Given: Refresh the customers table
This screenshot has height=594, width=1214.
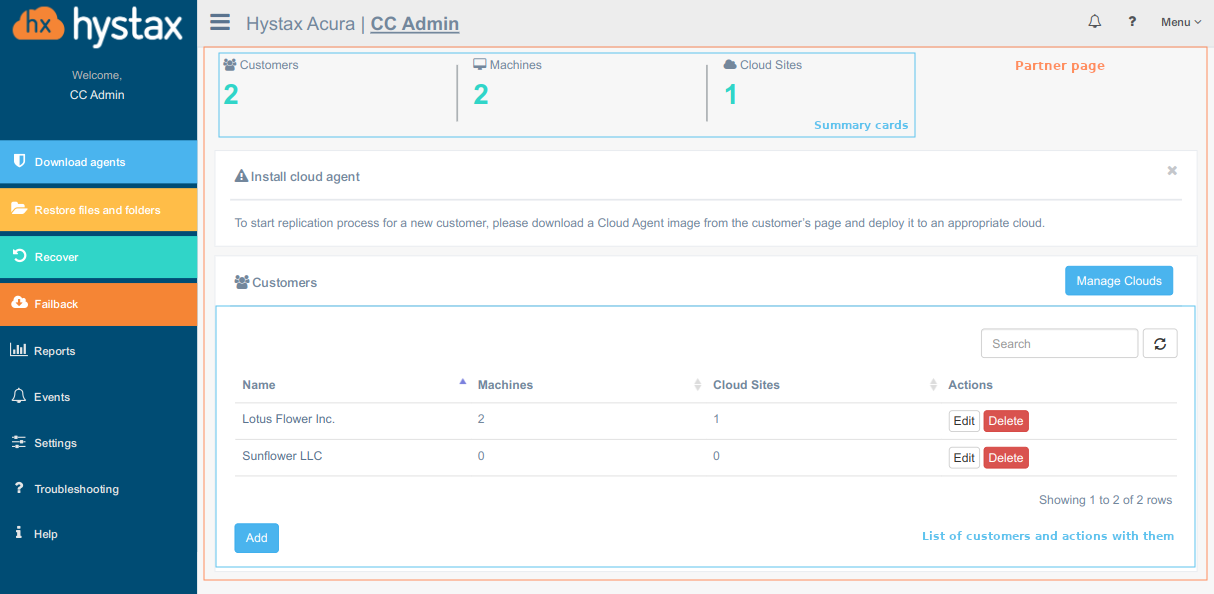Looking at the screenshot, I should pyautogui.click(x=1160, y=344).
